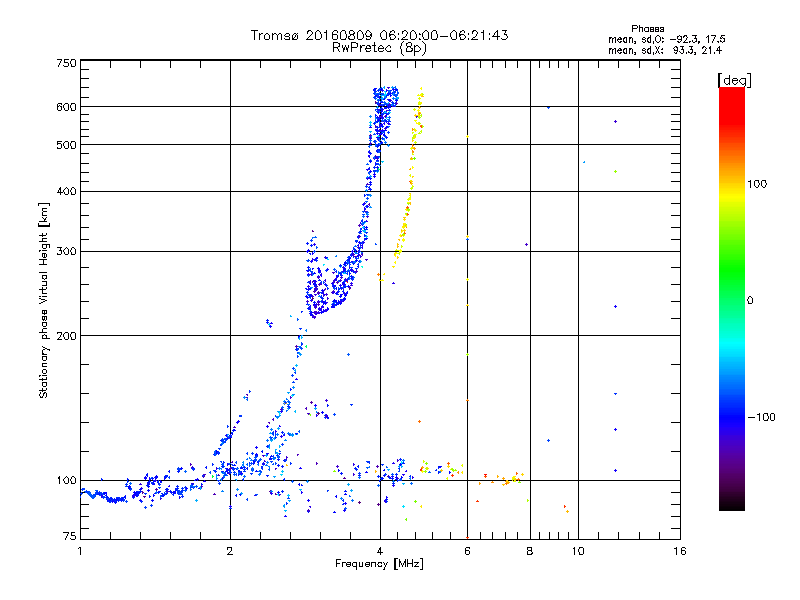Click the colorbar tick label "0"
Image resolution: width=800 pixels, height=600 pixels.
pos(750,300)
